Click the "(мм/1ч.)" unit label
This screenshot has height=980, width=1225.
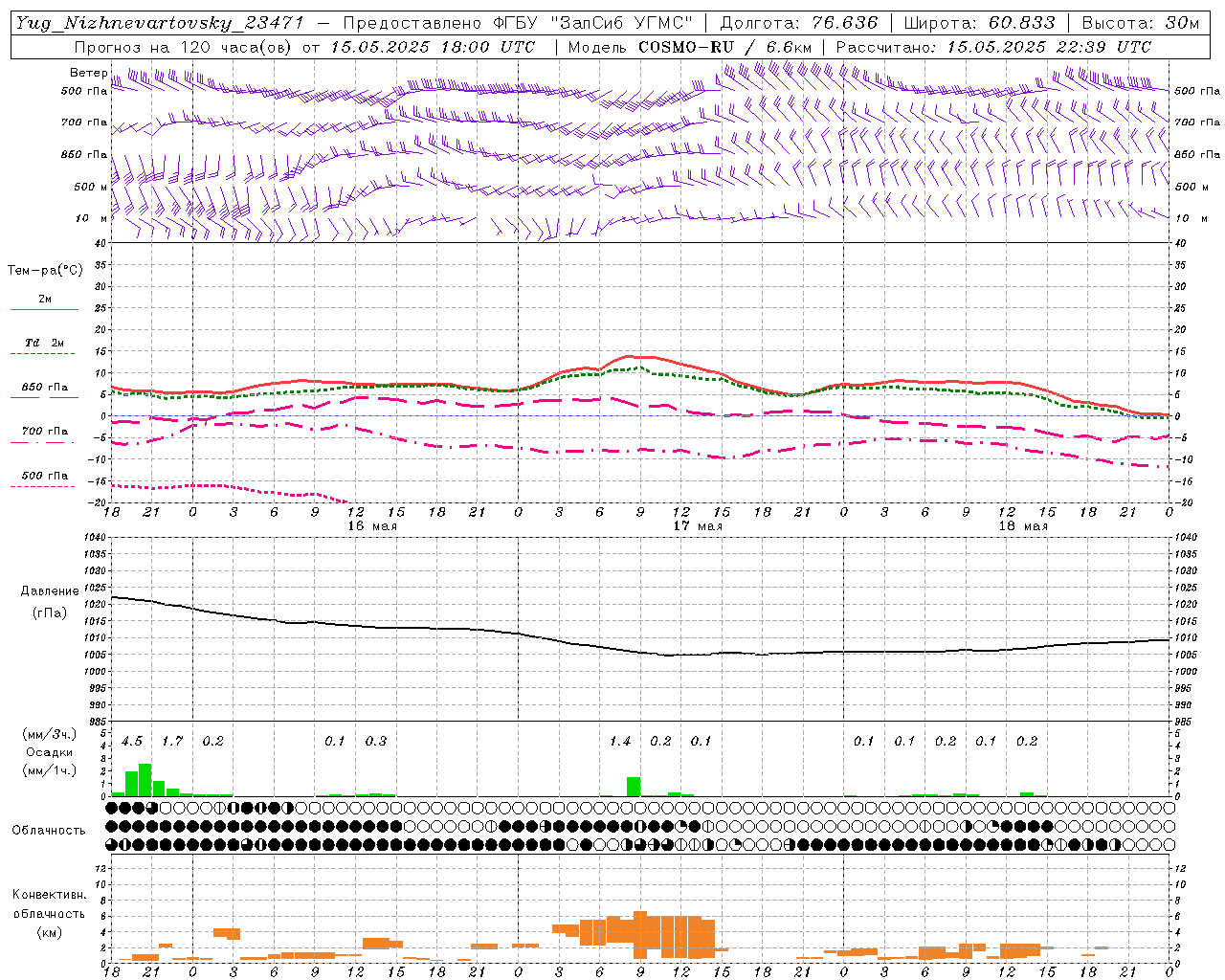pos(49,770)
